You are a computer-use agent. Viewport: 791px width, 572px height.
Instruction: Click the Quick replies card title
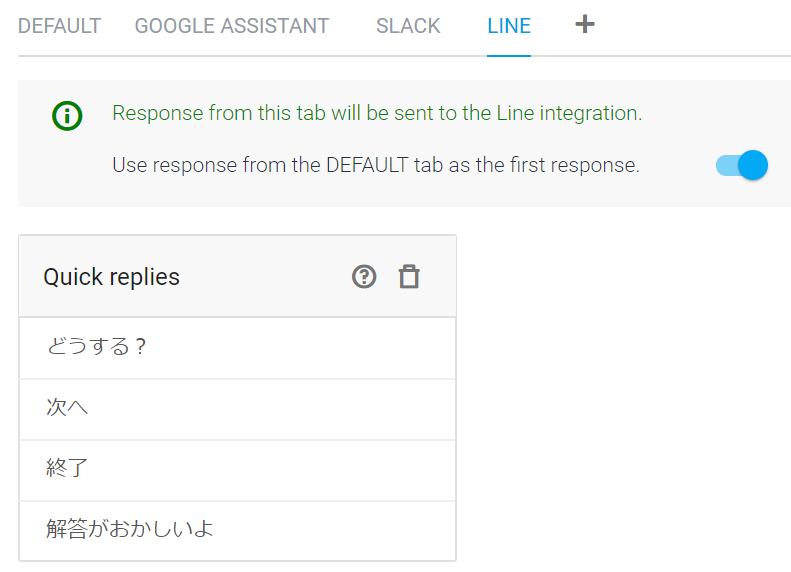(111, 277)
